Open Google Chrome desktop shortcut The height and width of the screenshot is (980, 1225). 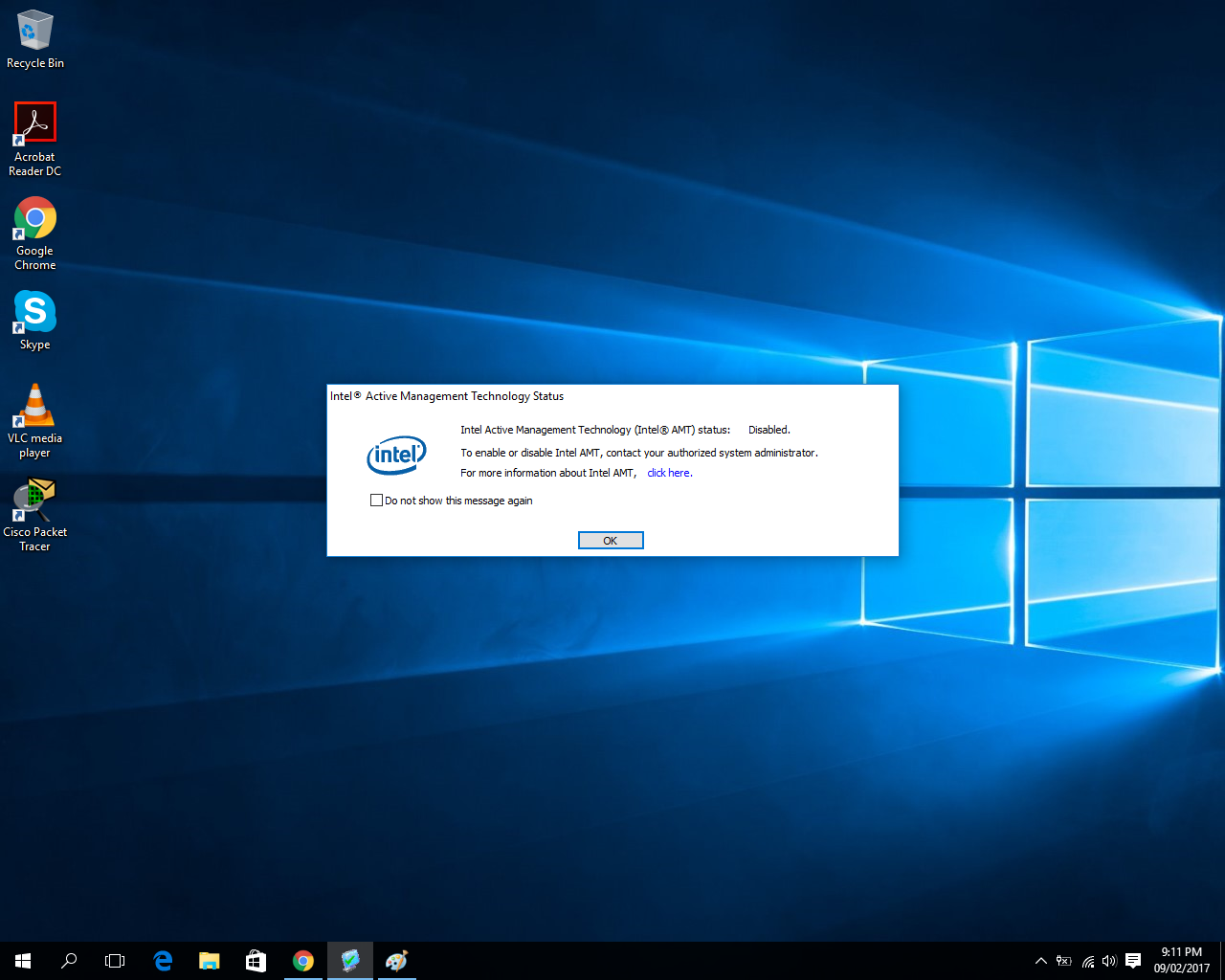coord(35,218)
